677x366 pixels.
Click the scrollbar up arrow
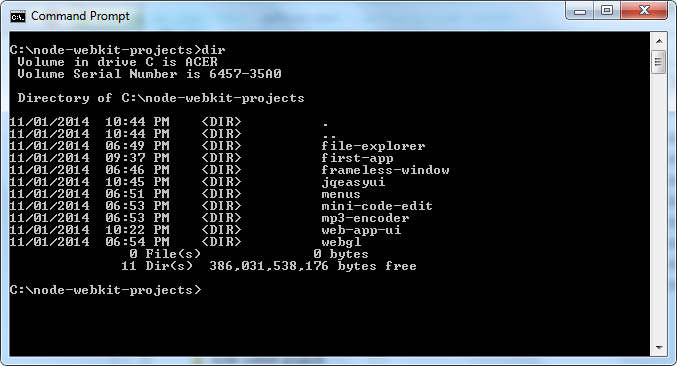click(x=659, y=41)
